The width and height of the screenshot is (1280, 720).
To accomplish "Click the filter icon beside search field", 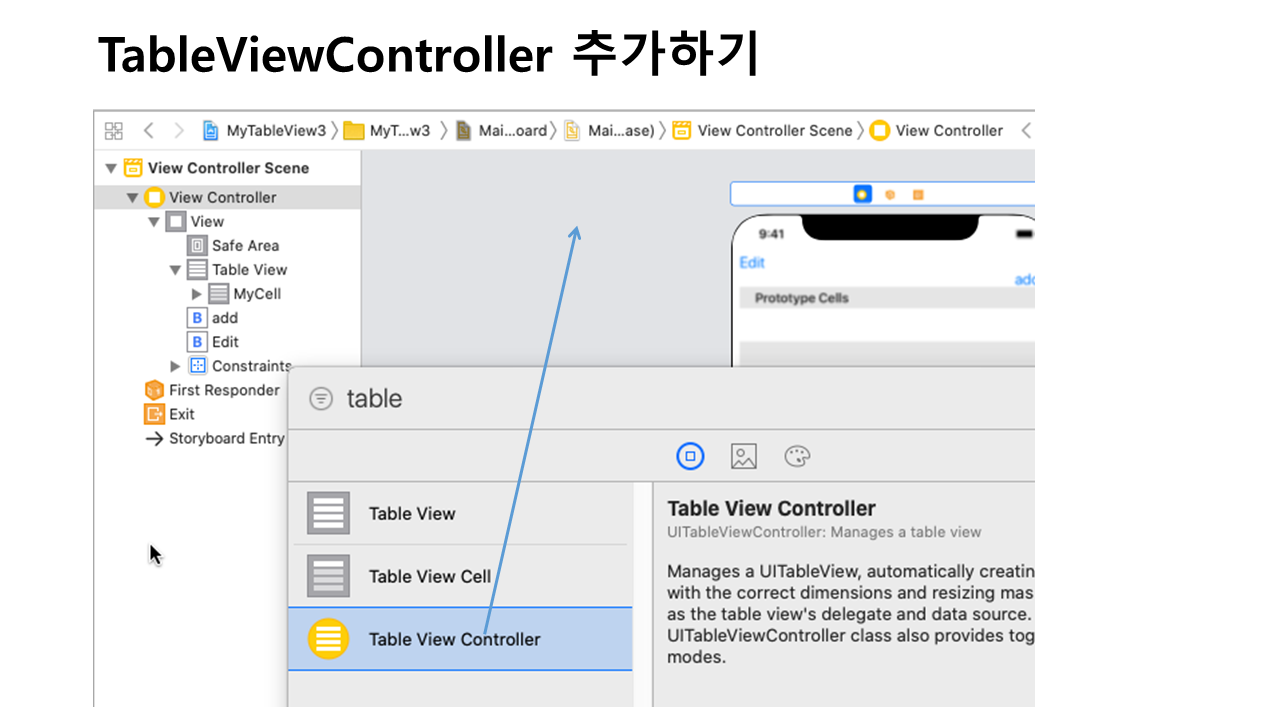I will pyautogui.click(x=321, y=399).
